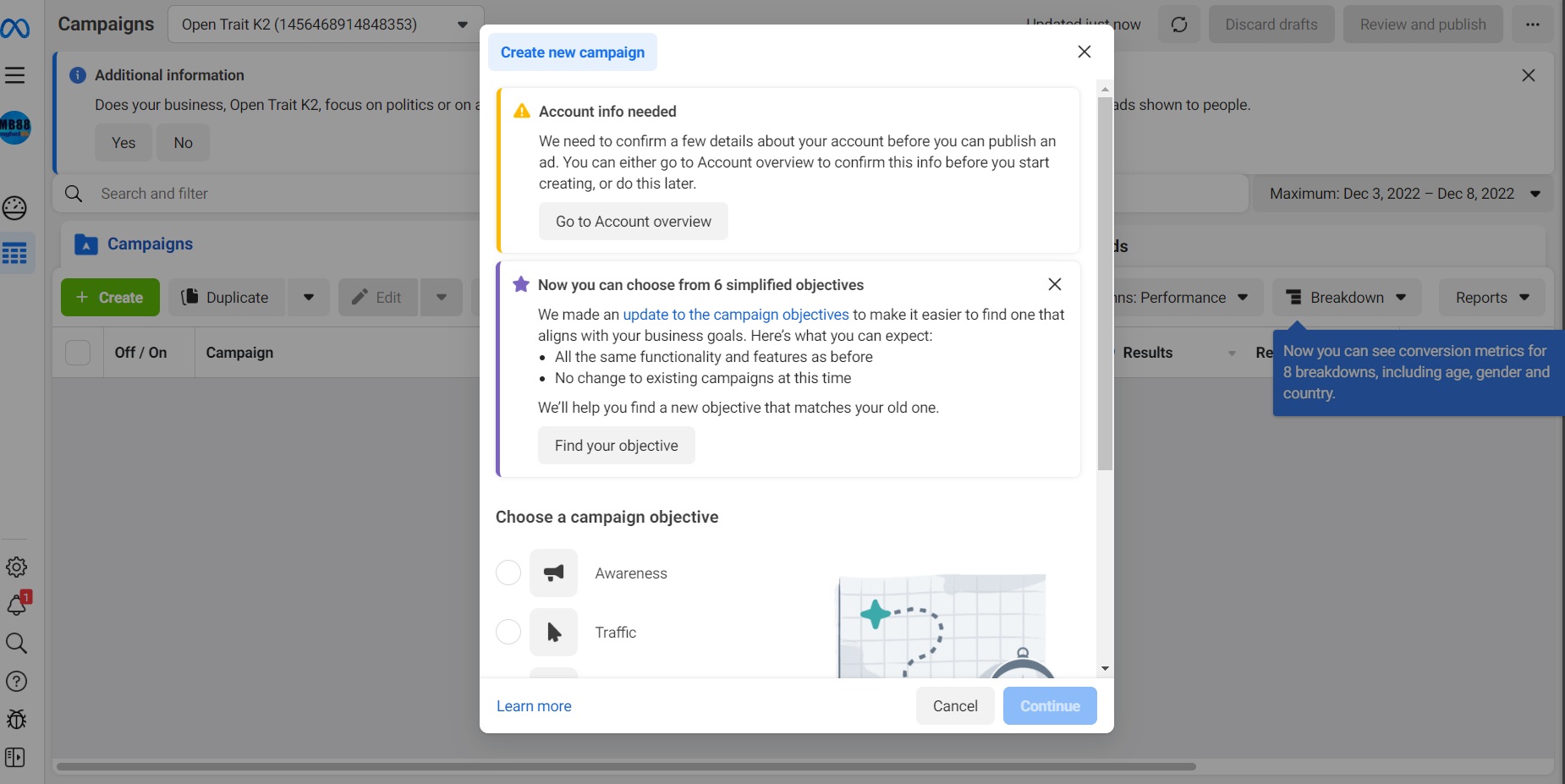Open the ad account selector dropdown

tap(326, 25)
